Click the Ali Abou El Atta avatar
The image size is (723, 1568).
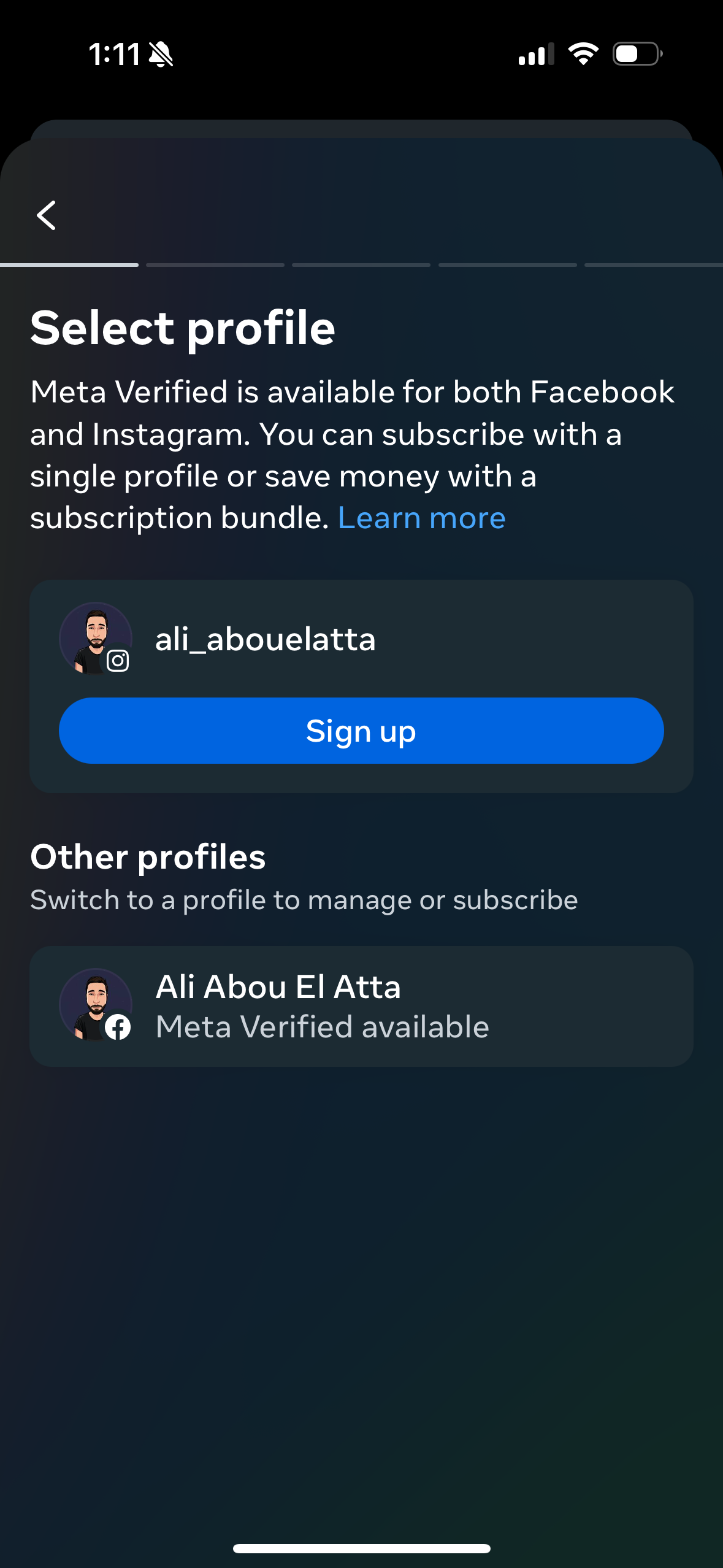click(94, 1002)
